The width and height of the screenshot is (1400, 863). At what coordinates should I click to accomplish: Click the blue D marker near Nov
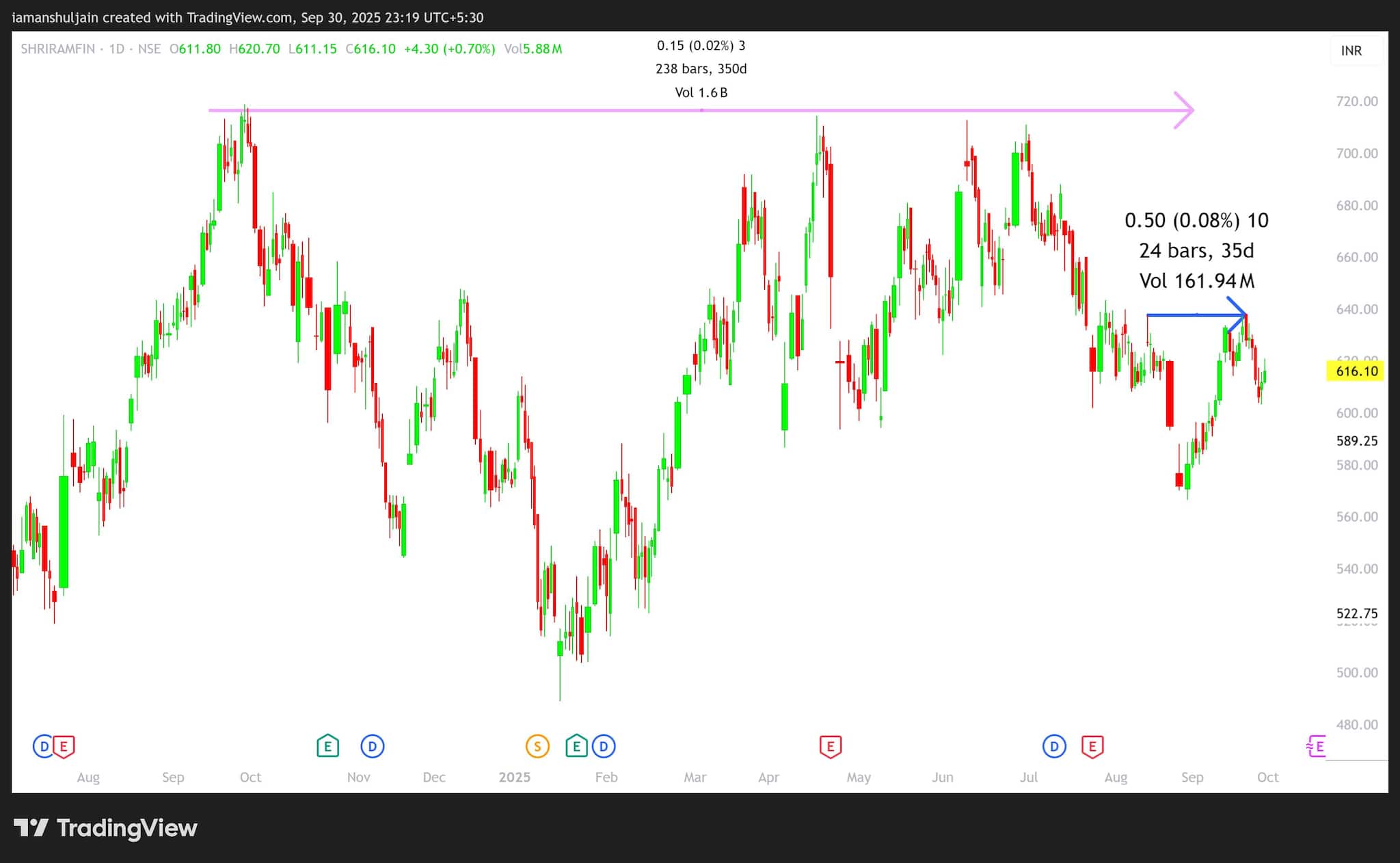(x=372, y=746)
